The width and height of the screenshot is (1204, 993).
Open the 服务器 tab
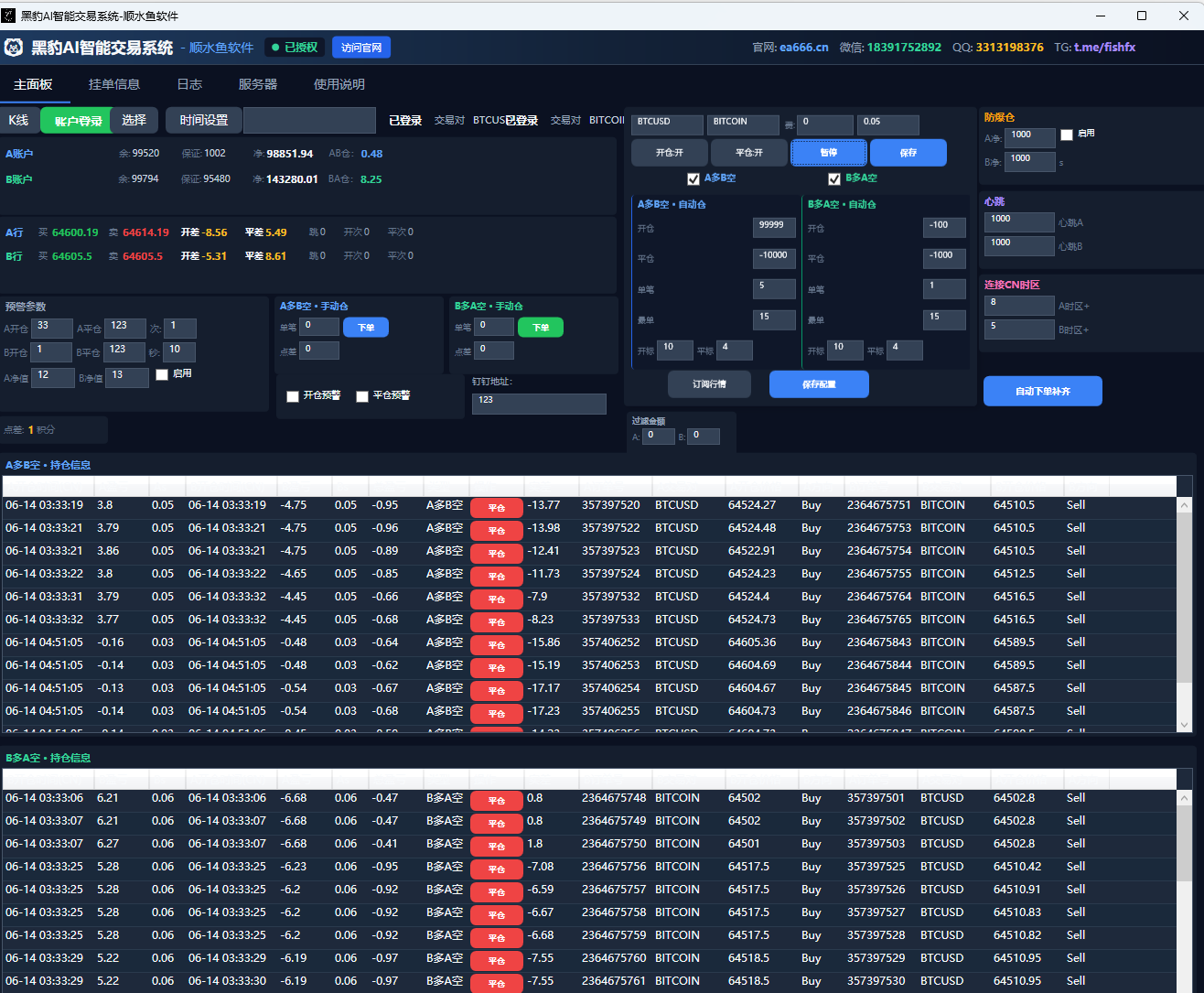[x=258, y=84]
